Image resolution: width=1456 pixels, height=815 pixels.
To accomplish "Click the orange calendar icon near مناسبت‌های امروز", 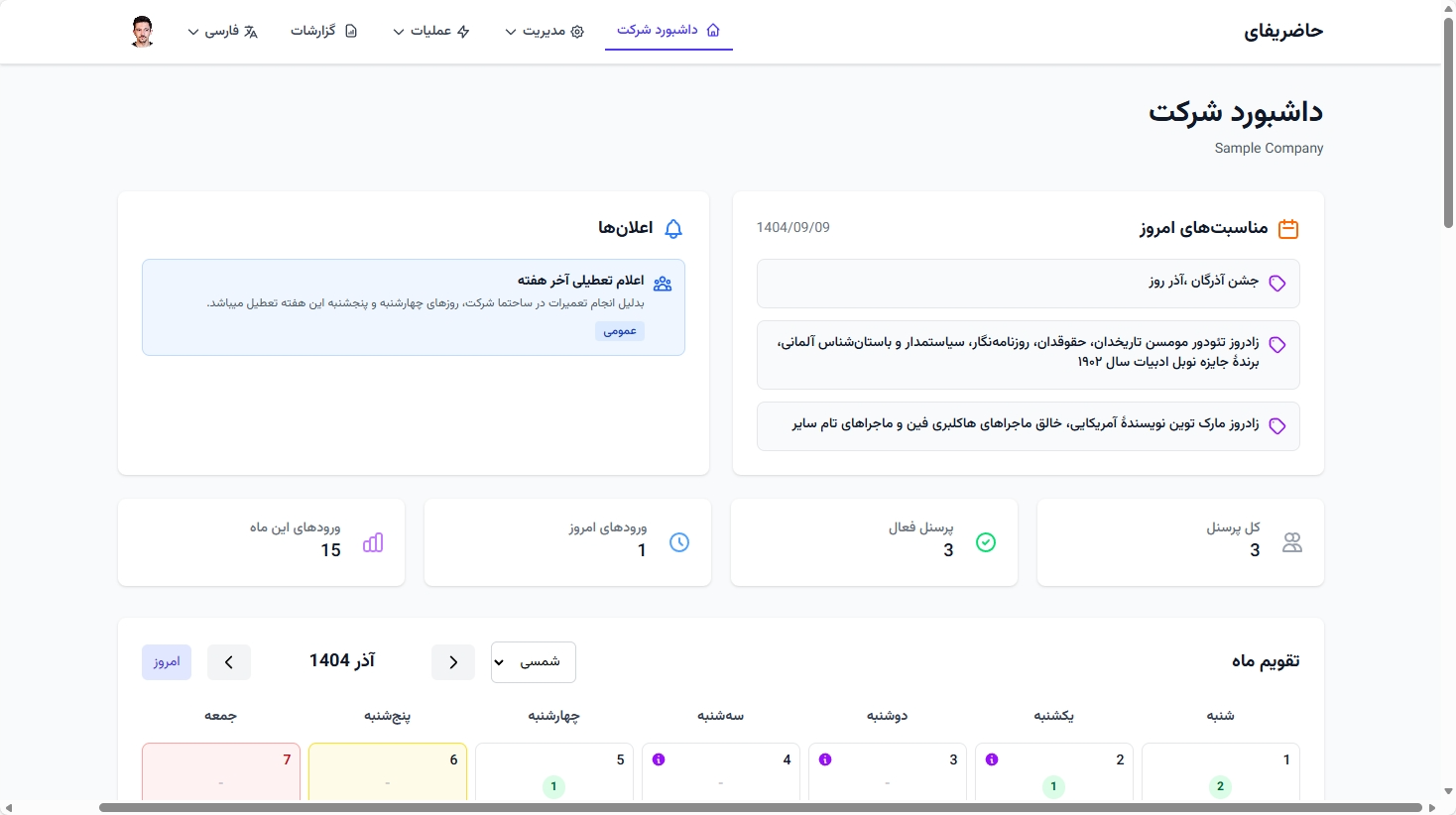I will click(x=1288, y=227).
